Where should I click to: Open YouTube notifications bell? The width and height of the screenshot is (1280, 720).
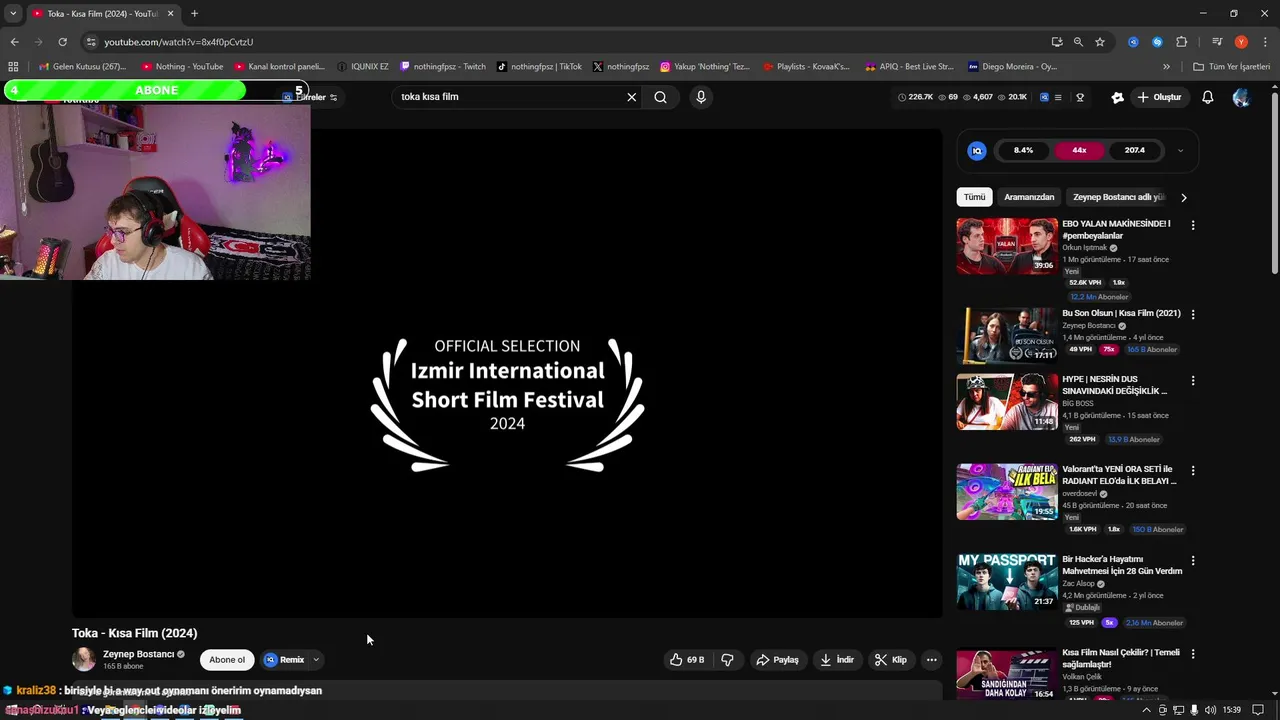[1207, 97]
